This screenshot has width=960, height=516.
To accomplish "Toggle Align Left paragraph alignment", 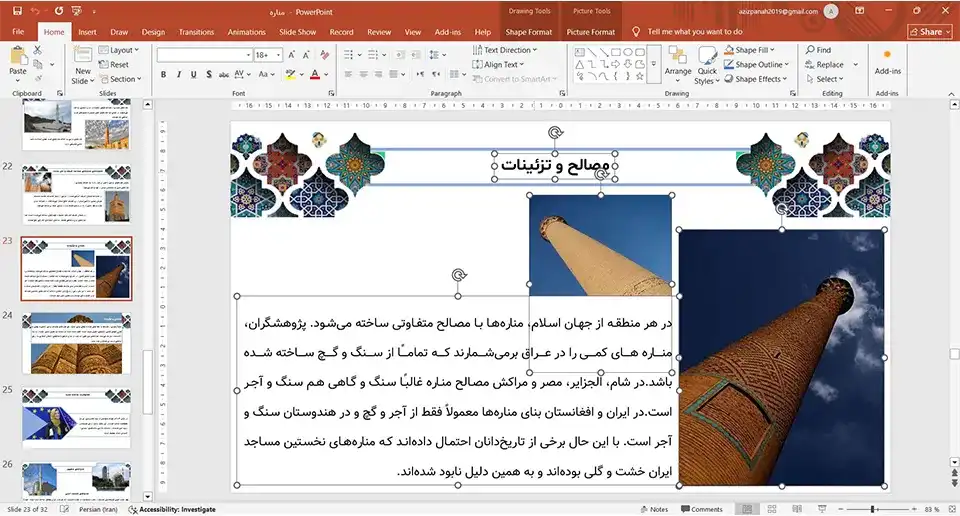I will 348,74.
